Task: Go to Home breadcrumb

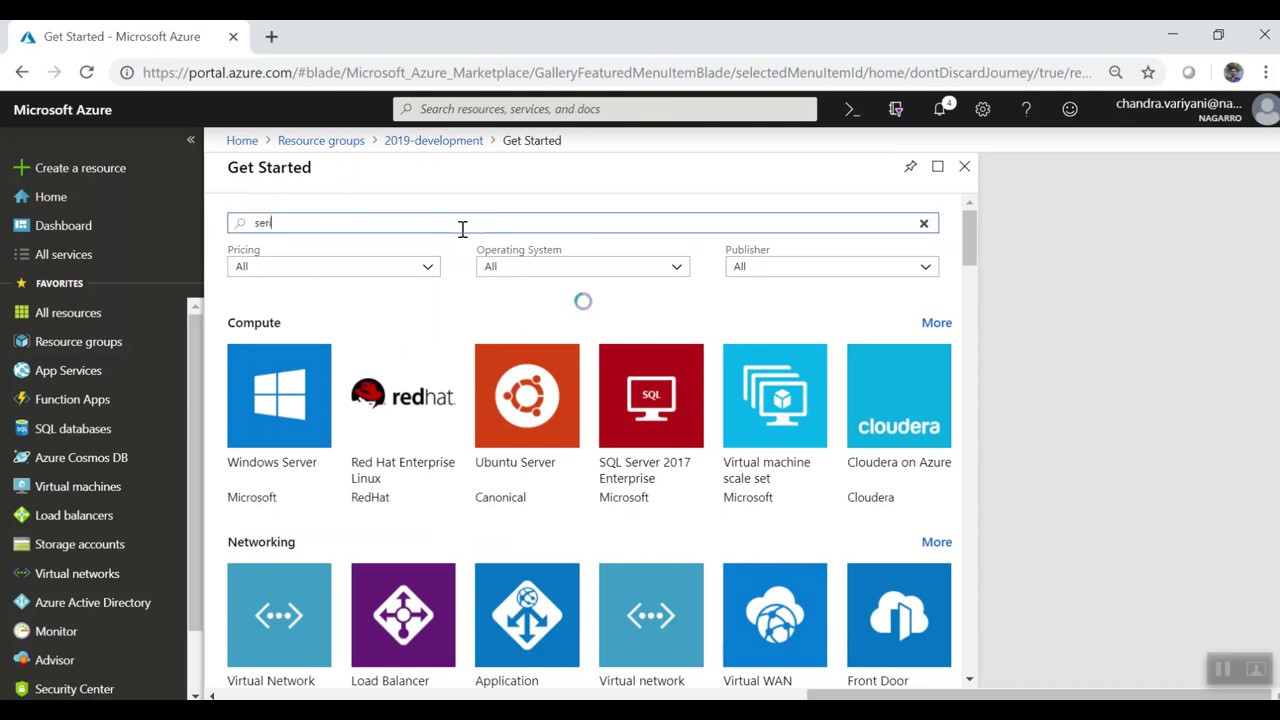Action: 242,141
